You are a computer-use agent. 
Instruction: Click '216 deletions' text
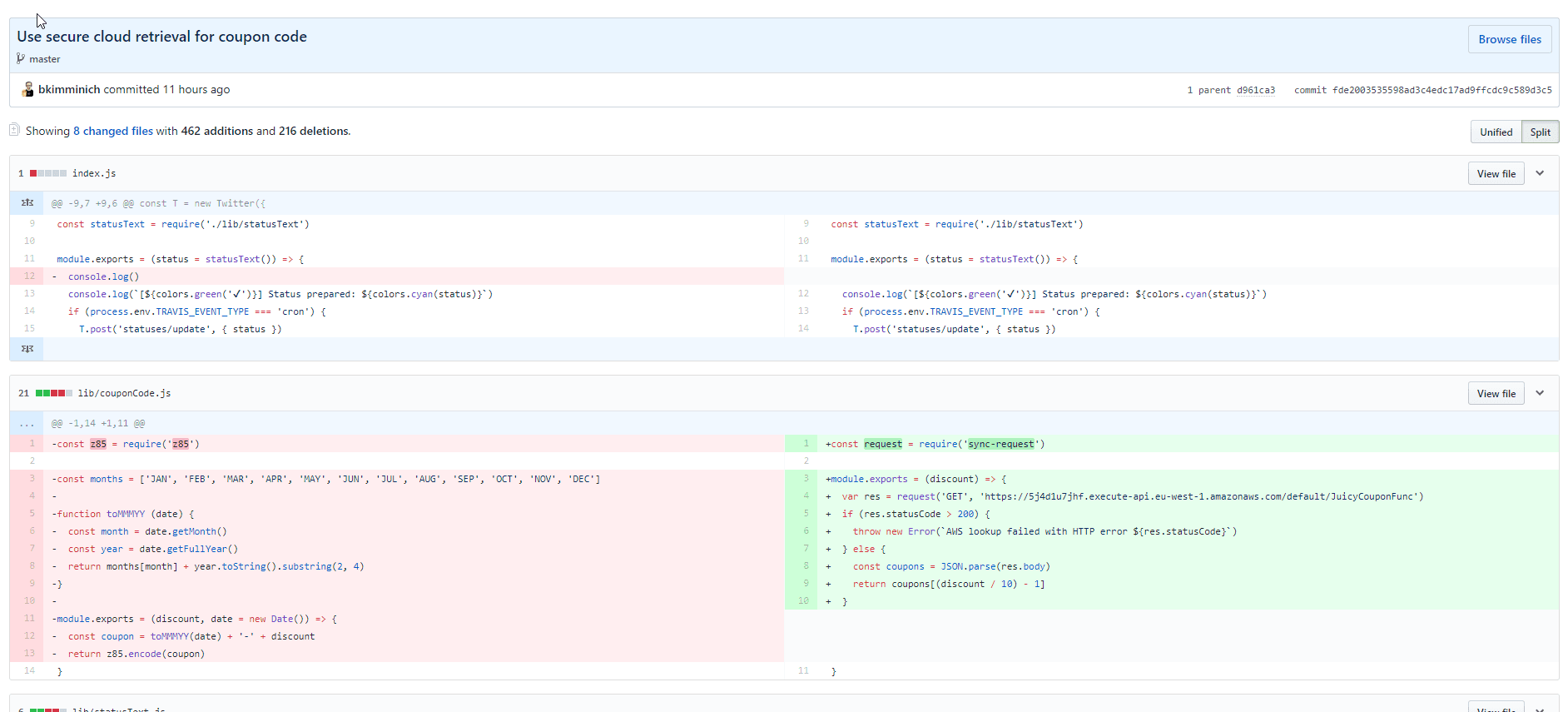click(x=315, y=131)
